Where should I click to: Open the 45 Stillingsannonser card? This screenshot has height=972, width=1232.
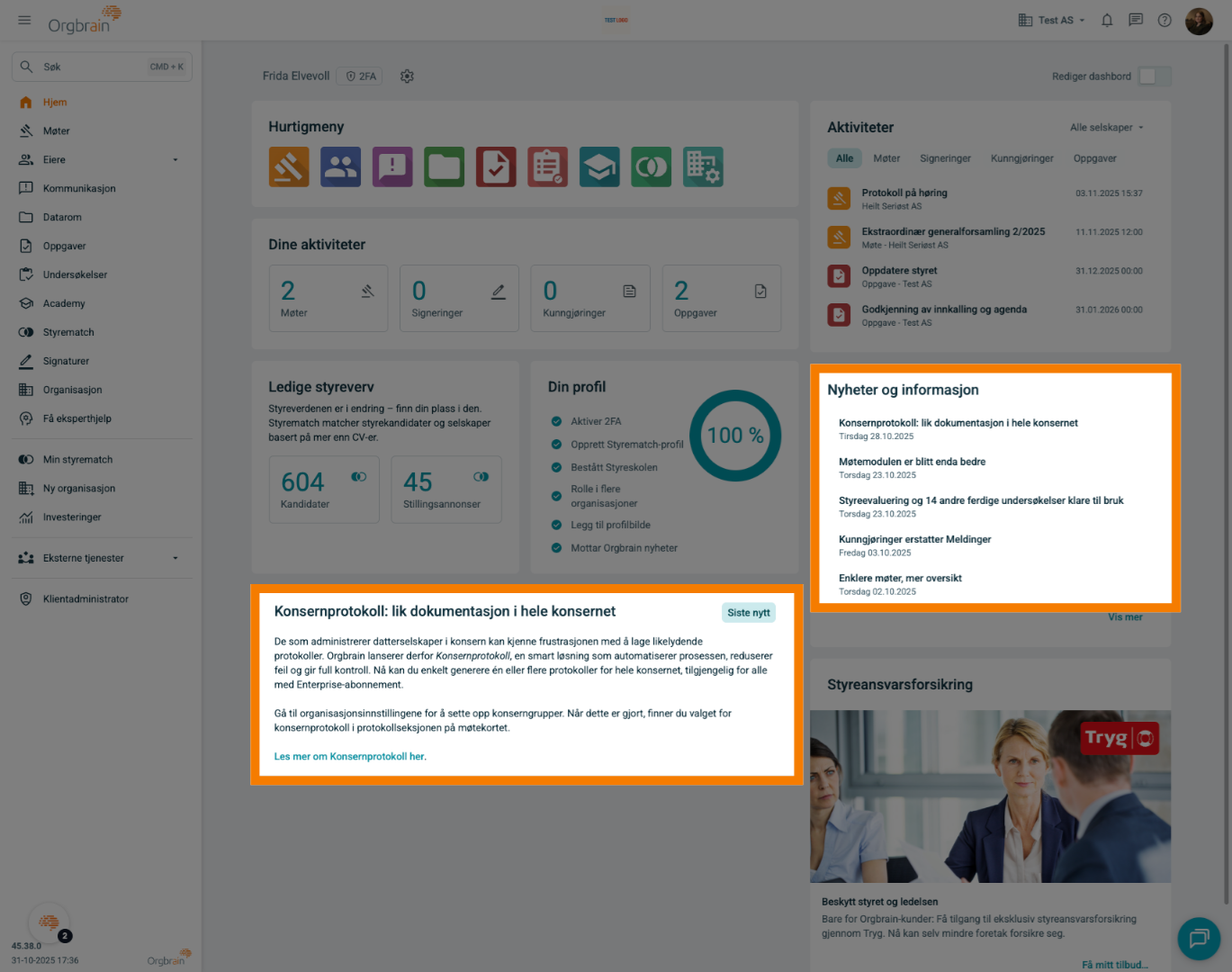click(446, 490)
